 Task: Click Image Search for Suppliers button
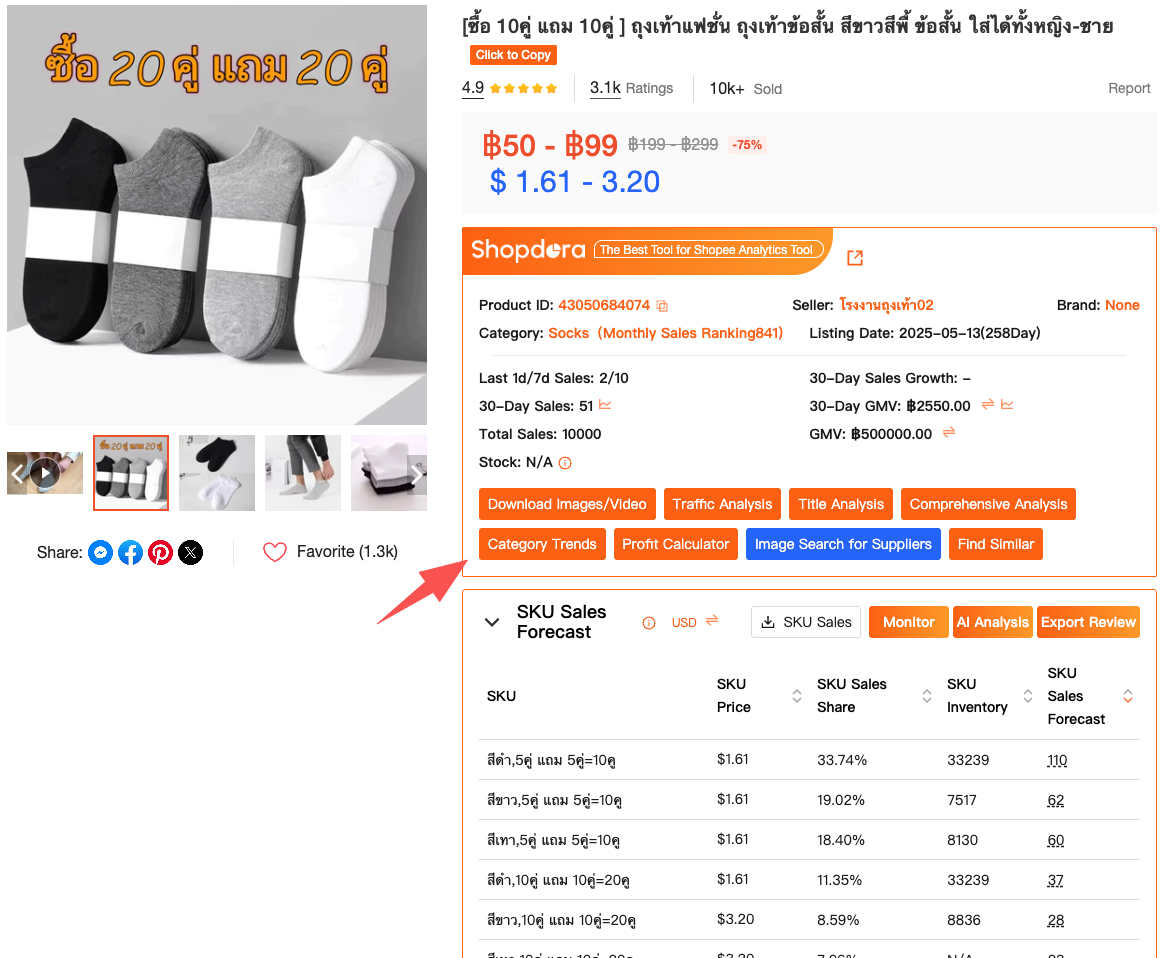click(843, 544)
